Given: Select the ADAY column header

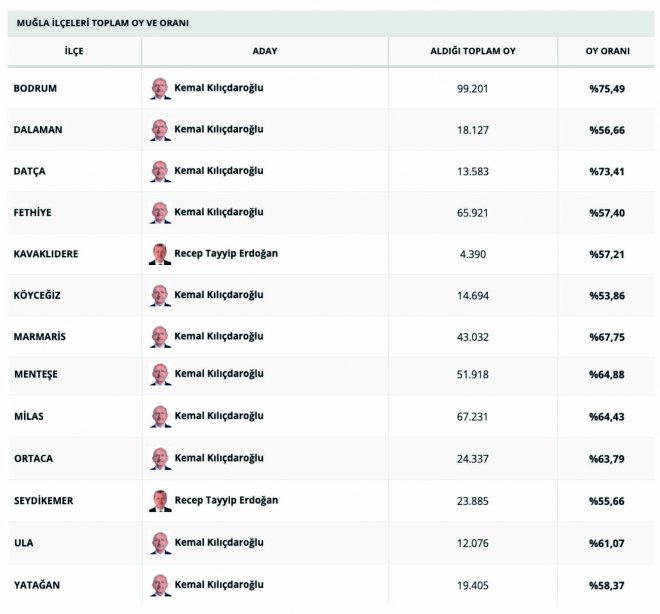Looking at the screenshot, I should (x=265, y=51).
